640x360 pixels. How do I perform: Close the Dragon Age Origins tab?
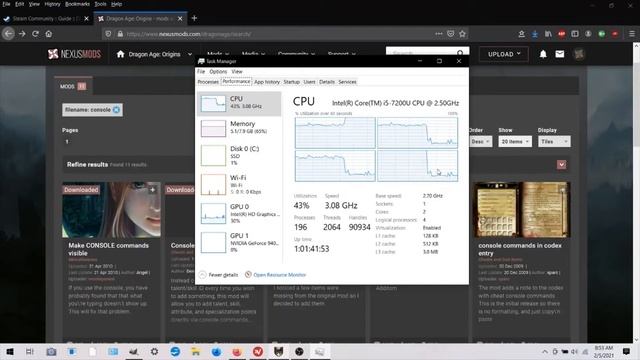point(180,18)
